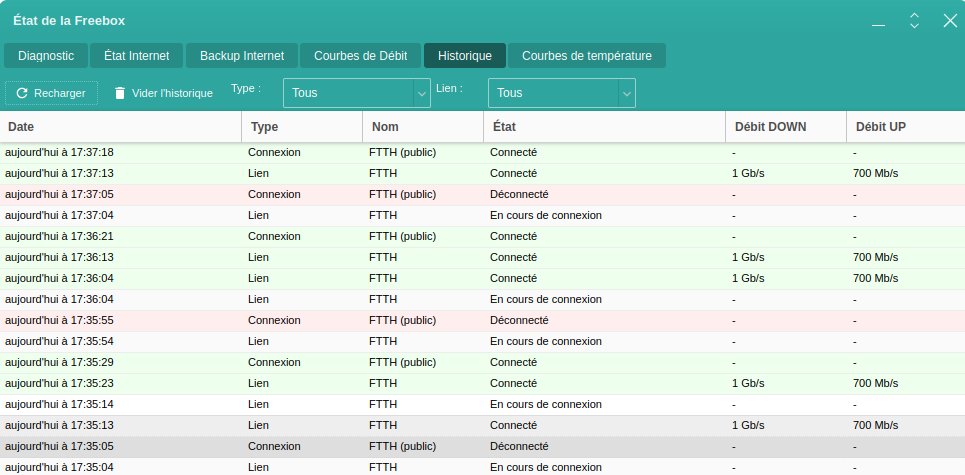Select the row dated aujourd'hui à 17:35:14
The height and width of the screenshot is (475, 965).
point(482,404)
